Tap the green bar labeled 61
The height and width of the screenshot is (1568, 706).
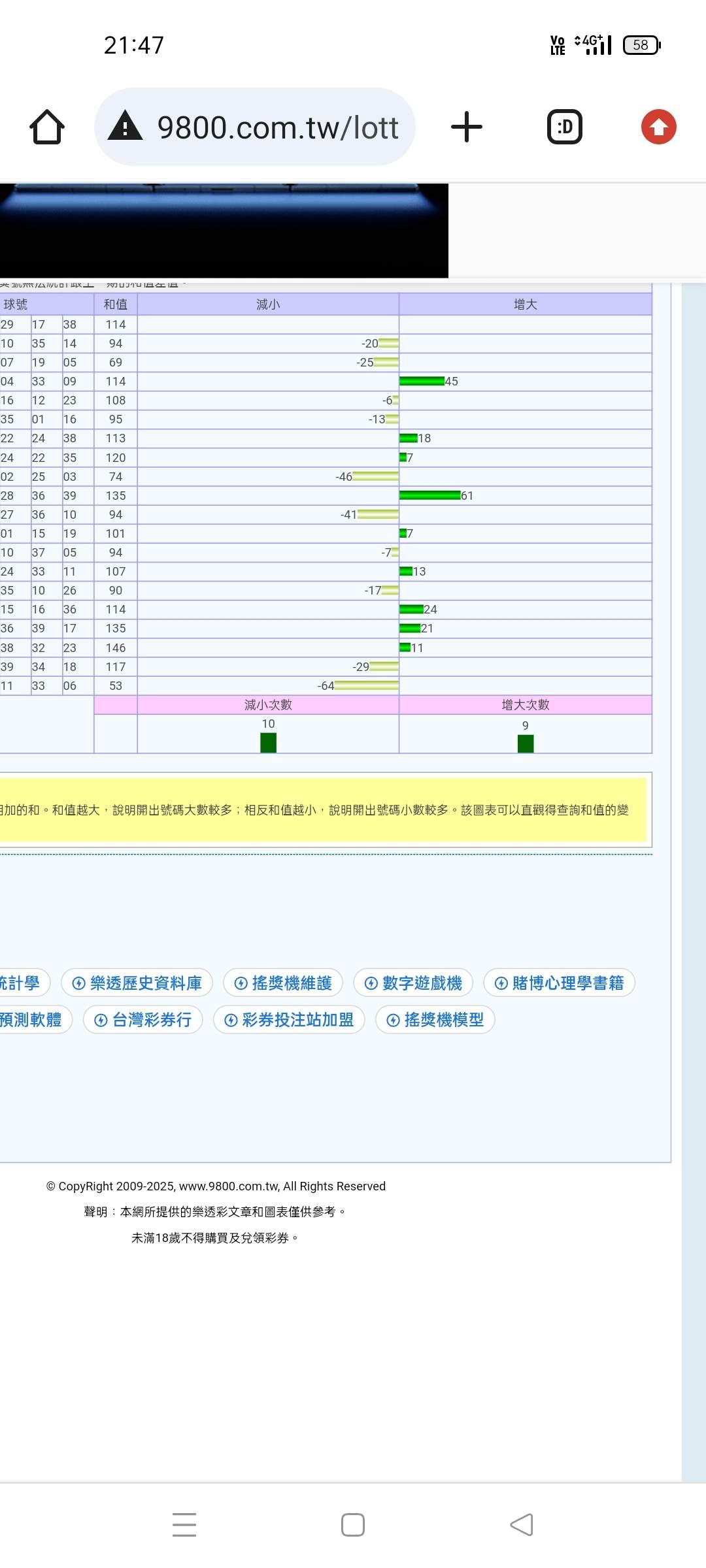[430, 495]
